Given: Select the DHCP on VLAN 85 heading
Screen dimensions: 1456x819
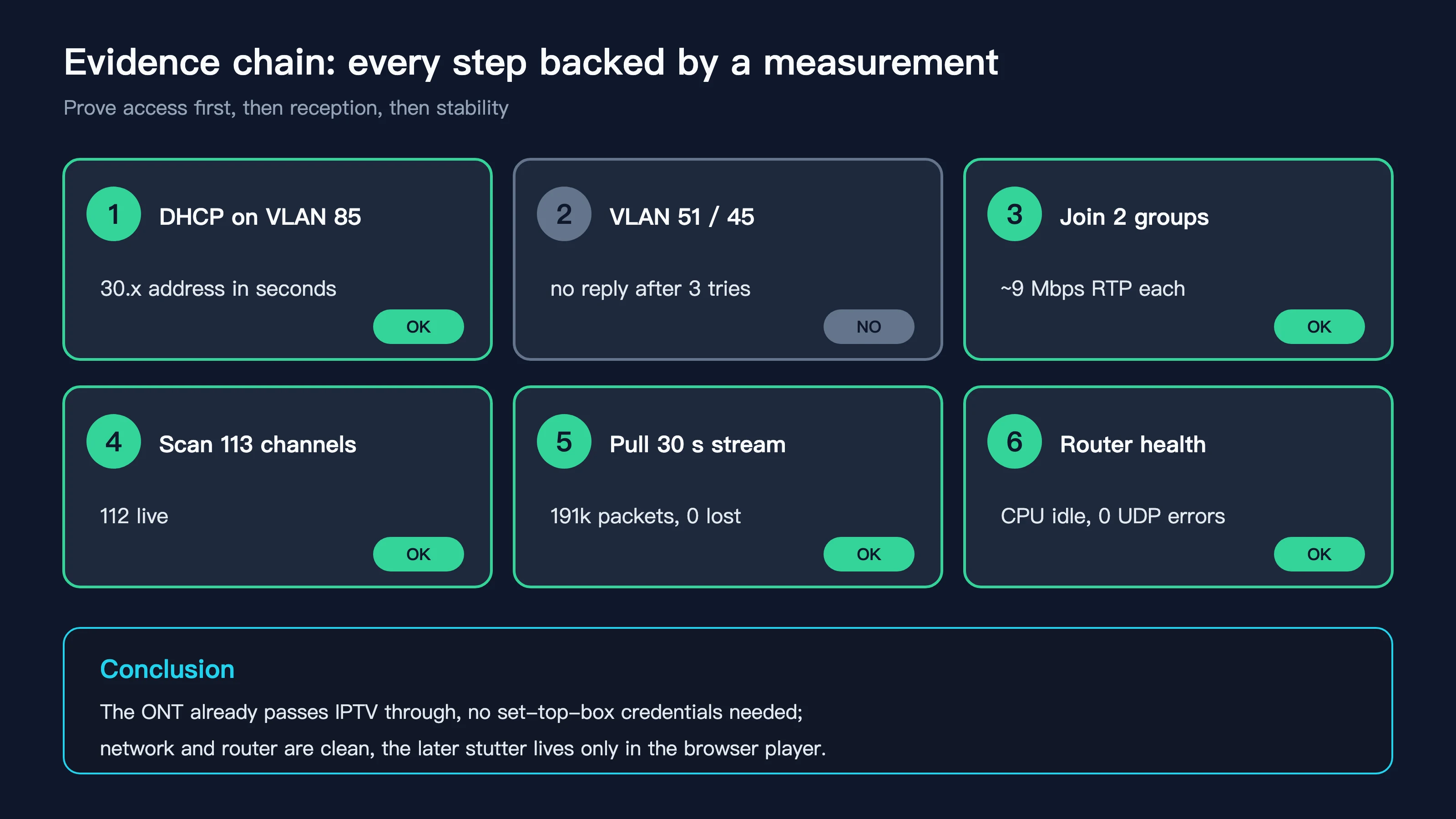Looking at the screenshot, I should tap(260, 217).
